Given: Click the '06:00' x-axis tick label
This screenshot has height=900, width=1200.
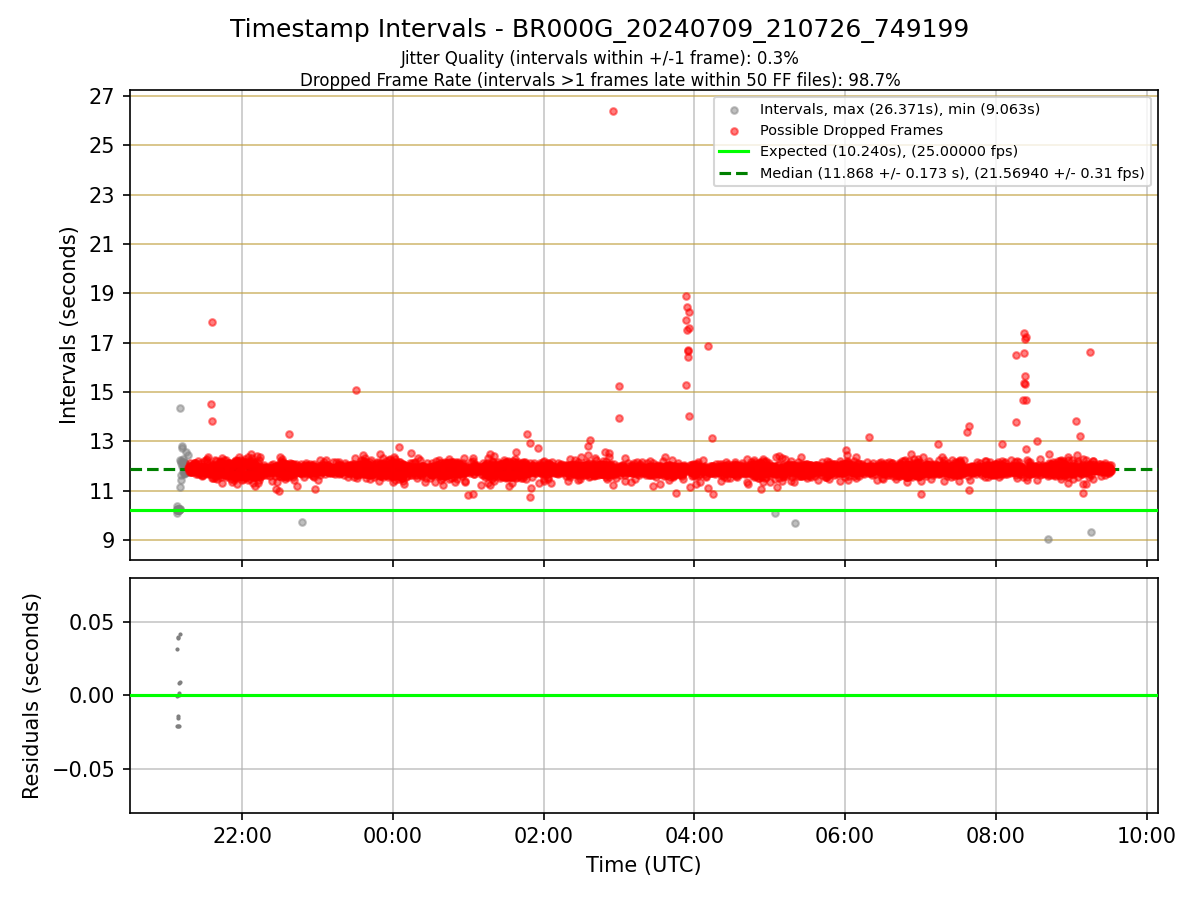Looking at the screenshot, I should (845, 834).
